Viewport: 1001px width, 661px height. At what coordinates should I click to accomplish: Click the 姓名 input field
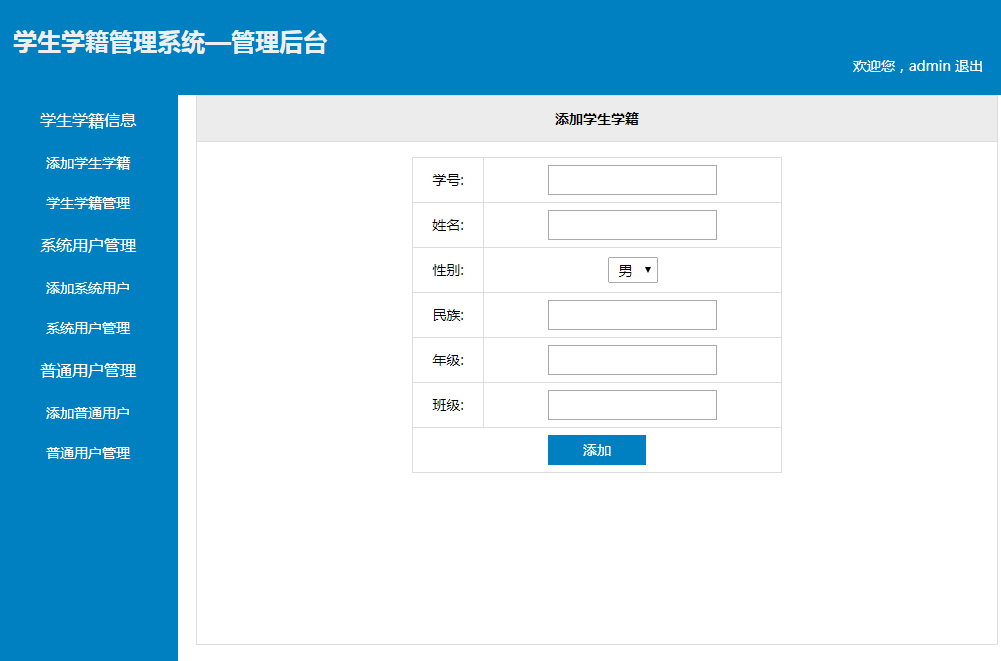pyautogui.click(x=632, y=224)
